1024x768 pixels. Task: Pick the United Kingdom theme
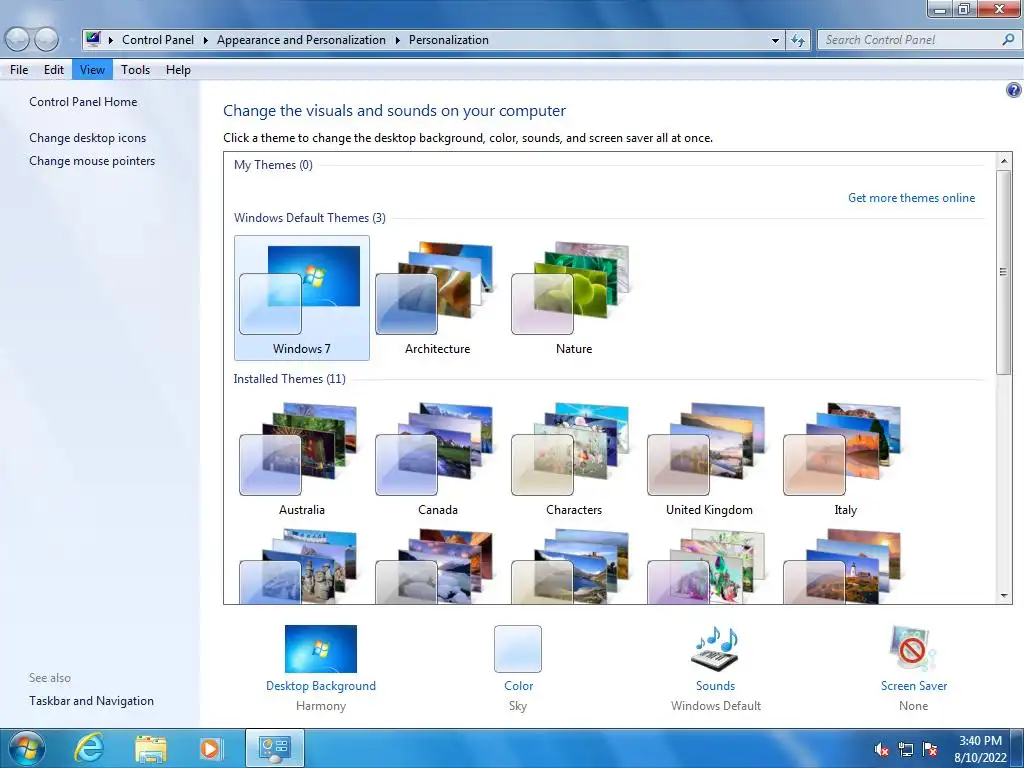point(709,459)
